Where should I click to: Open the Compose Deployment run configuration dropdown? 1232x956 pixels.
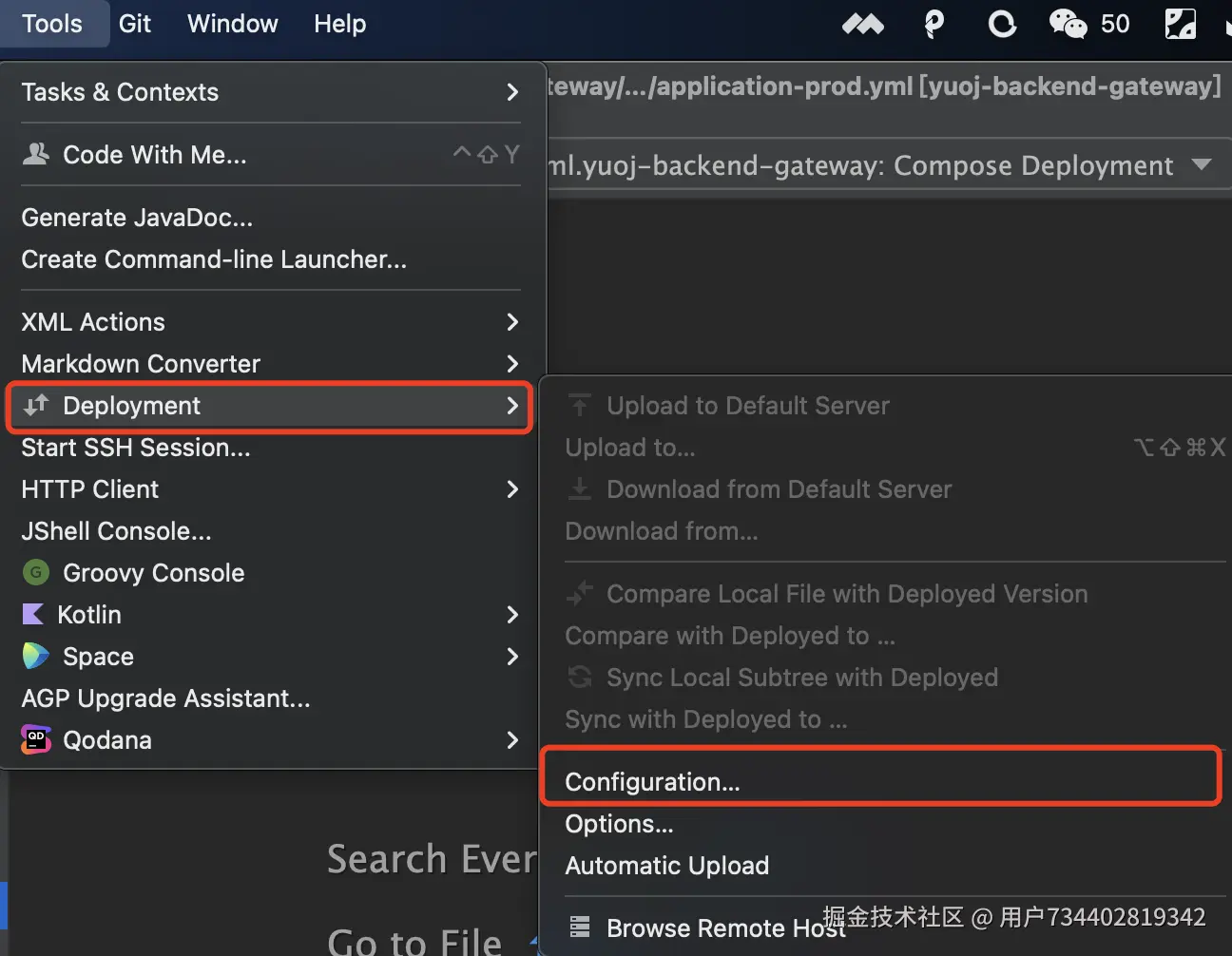coord(1202,164)
